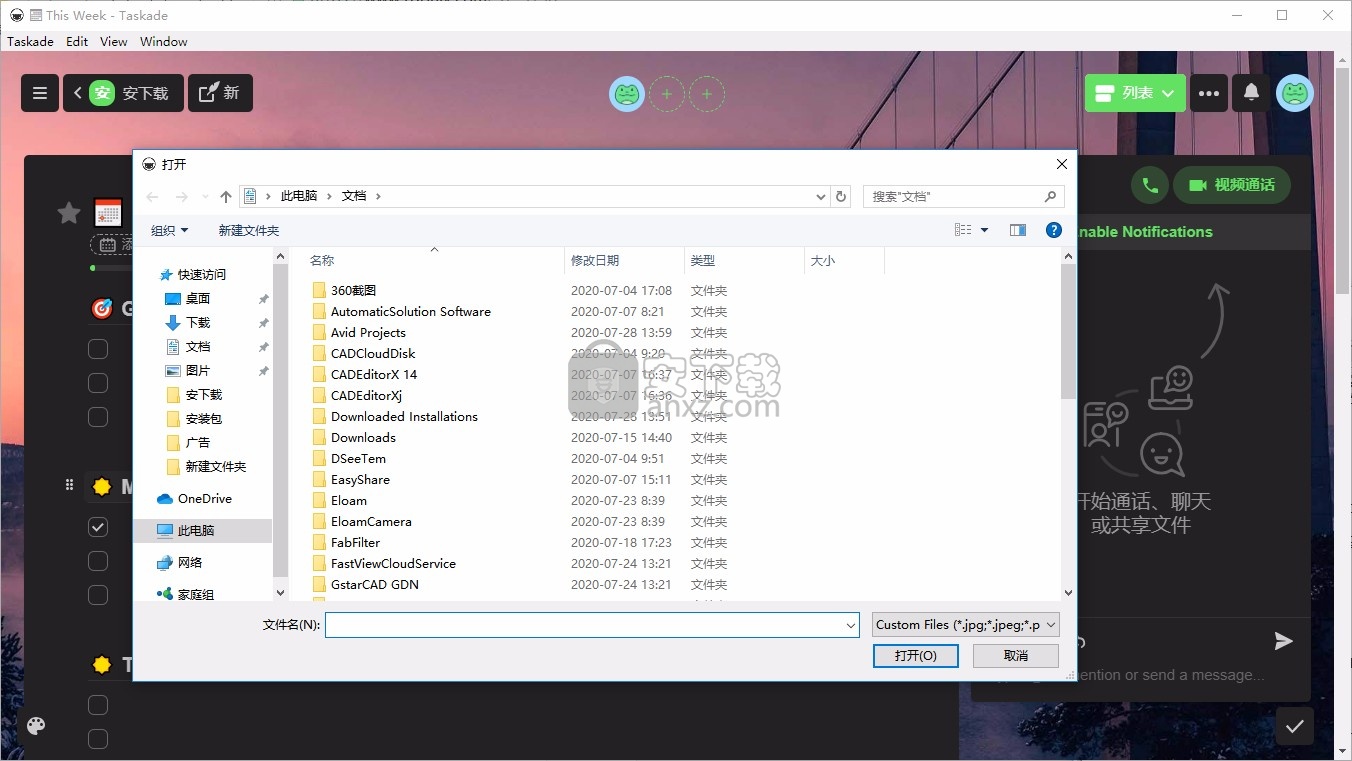Viewport: 1352px width, 761px height.
Task: Open the Edit menu
Action: (77, 41)
